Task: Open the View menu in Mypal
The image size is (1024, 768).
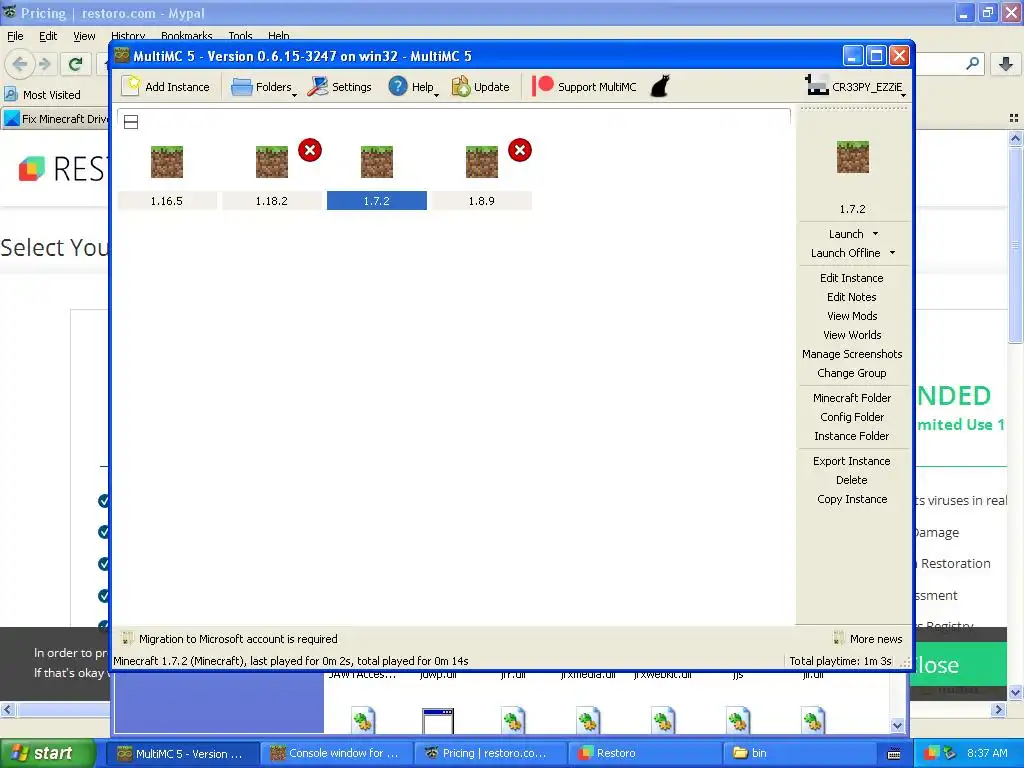Action: [84, 36]
